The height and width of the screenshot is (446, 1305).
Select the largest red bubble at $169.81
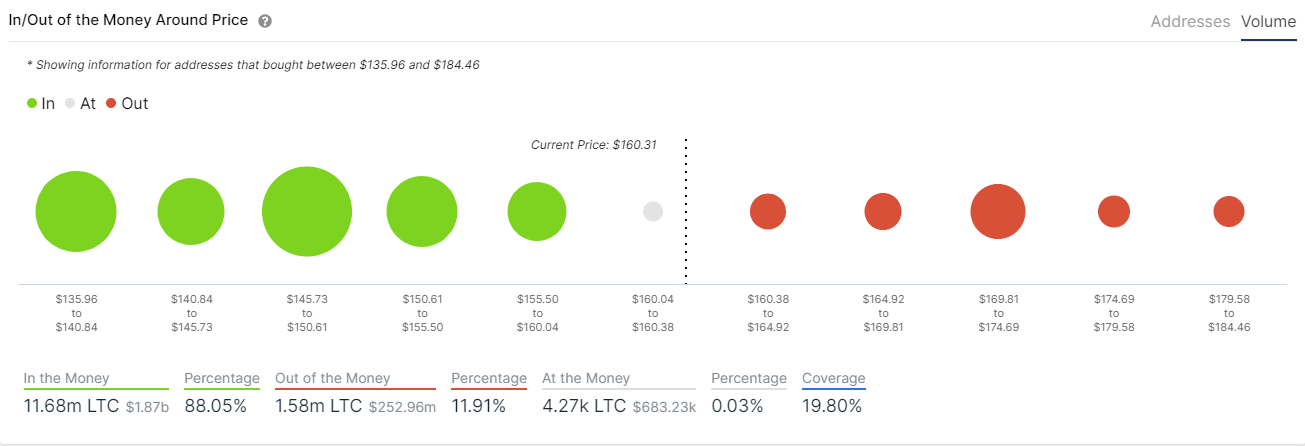coord(998,211)
